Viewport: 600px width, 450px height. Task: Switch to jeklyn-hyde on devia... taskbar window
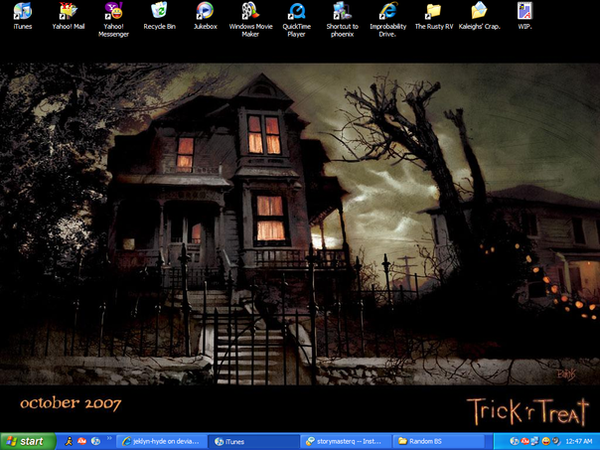pyautogui.click(x=161, y=442)
